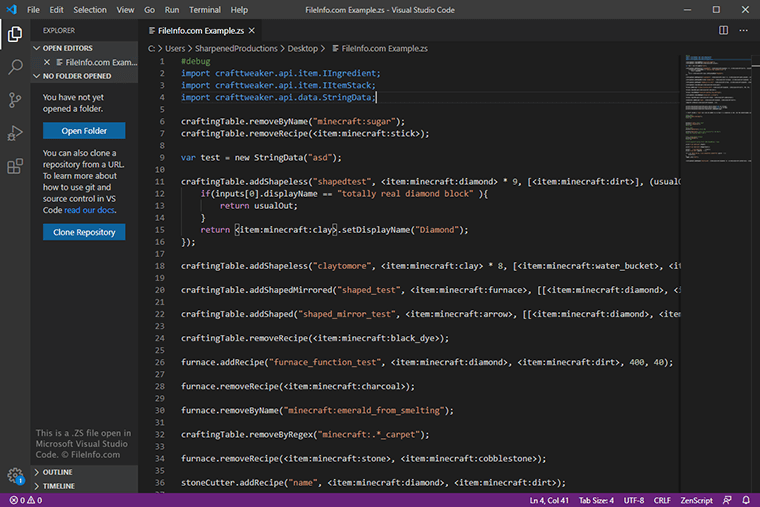The width and height of the screenshot is (760, 507).
Task: Expand the Timeline section
Action: tap(58, 486)
